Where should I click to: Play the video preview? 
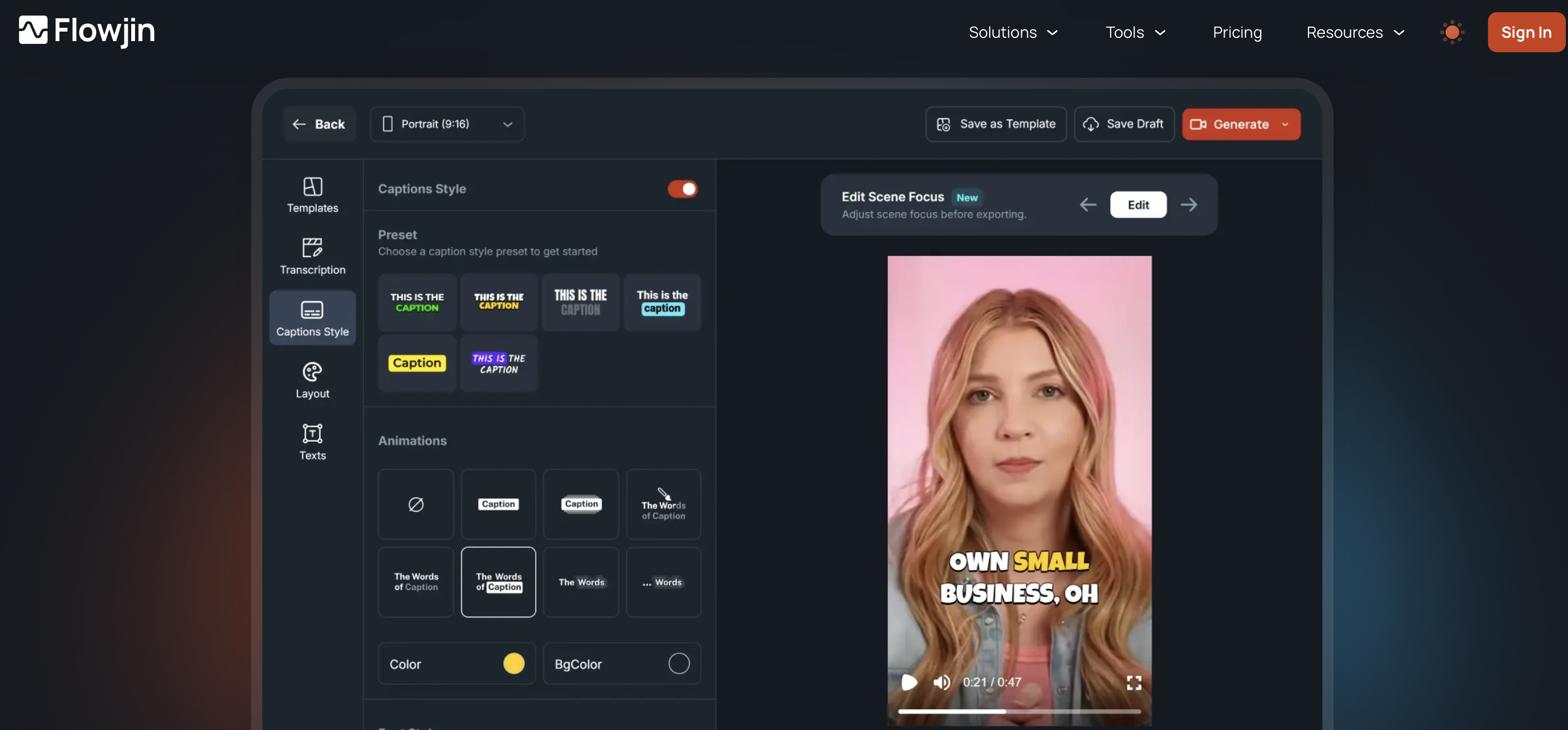[910, 682]
